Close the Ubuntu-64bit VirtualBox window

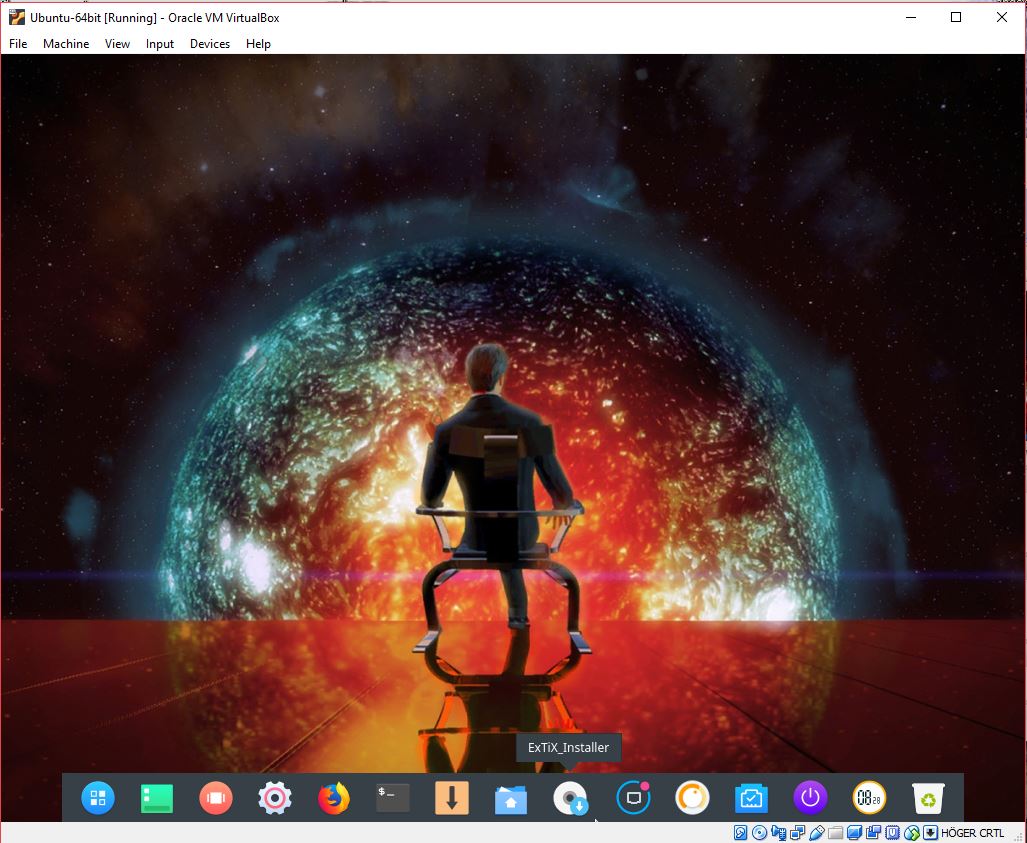click(1002, 18)
